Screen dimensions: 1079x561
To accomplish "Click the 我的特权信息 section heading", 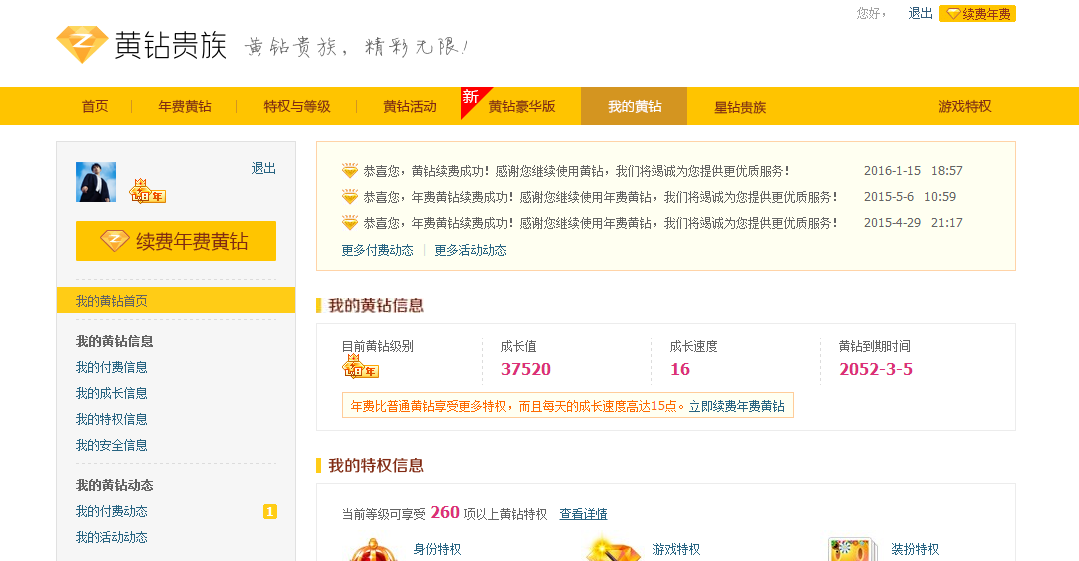I will click(x=376, y=465).
